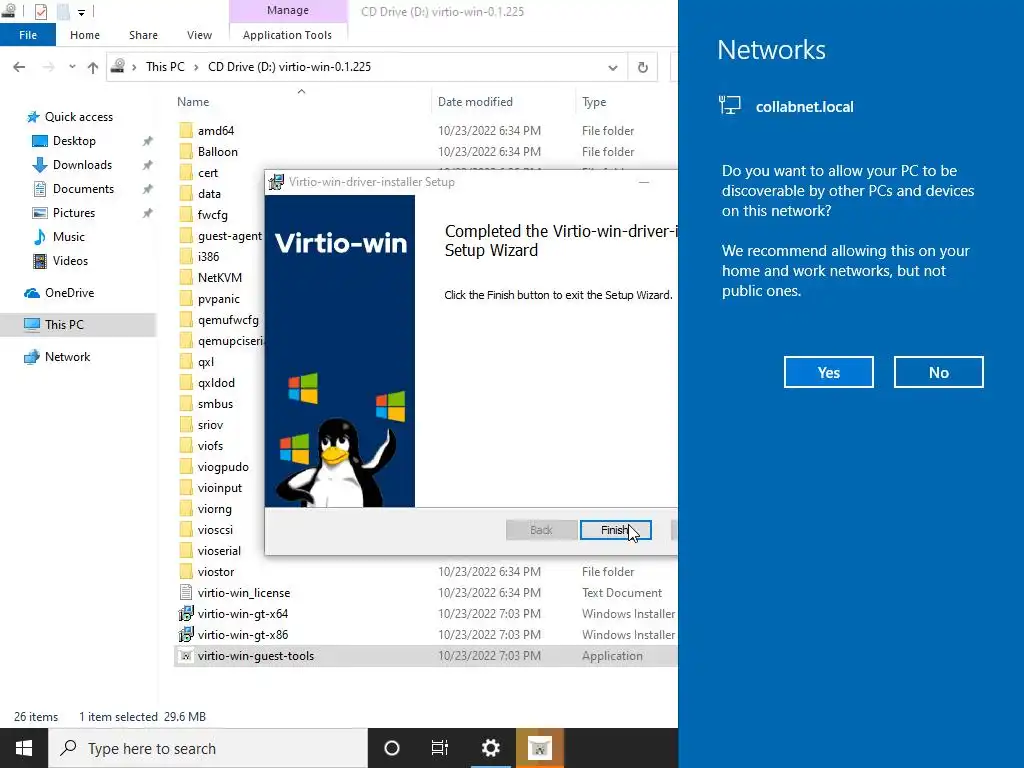Click Finish in the Virtio-win setup wizard
This screenshot has height=768, width=1024.
click(x=615, y=530)
